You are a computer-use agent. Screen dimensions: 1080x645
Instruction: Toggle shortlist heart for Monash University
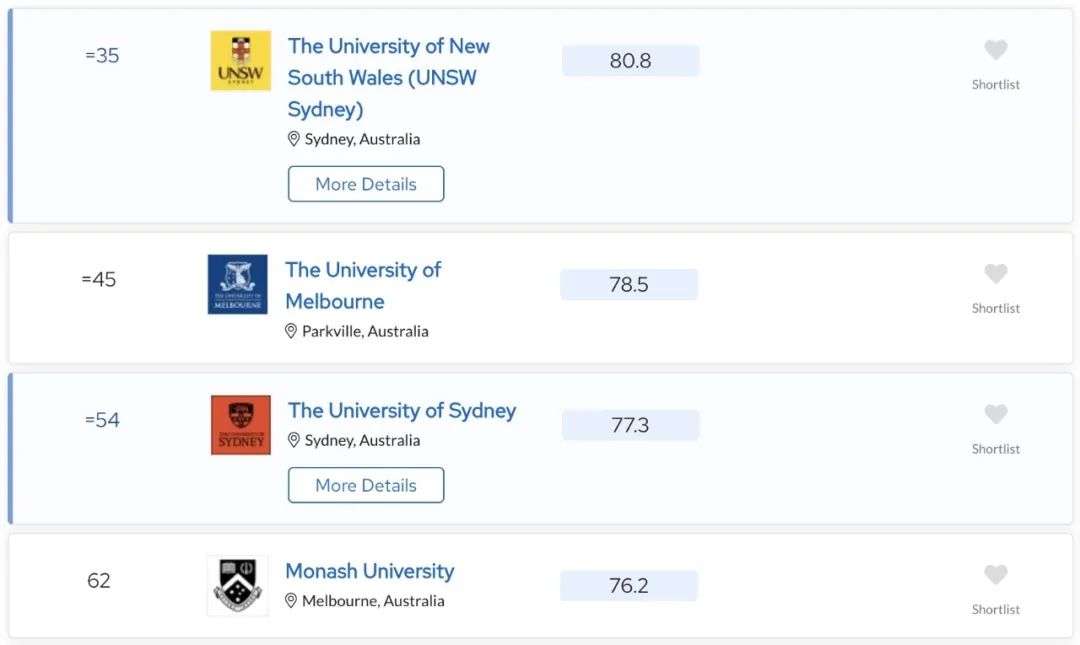click(x=995, y=575)
